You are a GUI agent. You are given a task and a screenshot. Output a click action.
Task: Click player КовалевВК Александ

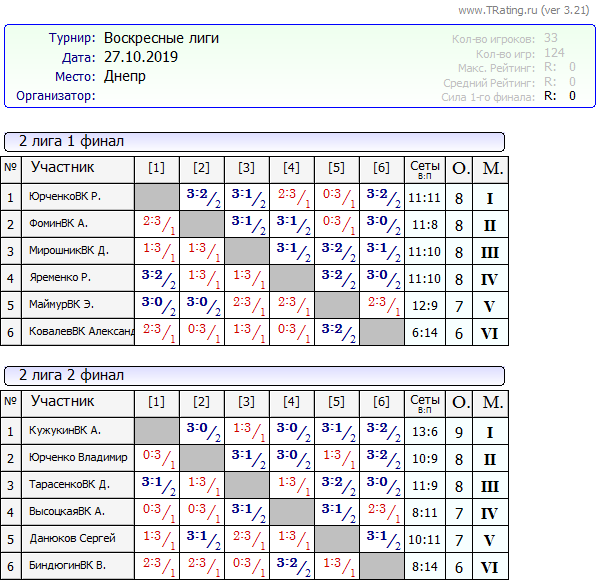tap(82, 332)
